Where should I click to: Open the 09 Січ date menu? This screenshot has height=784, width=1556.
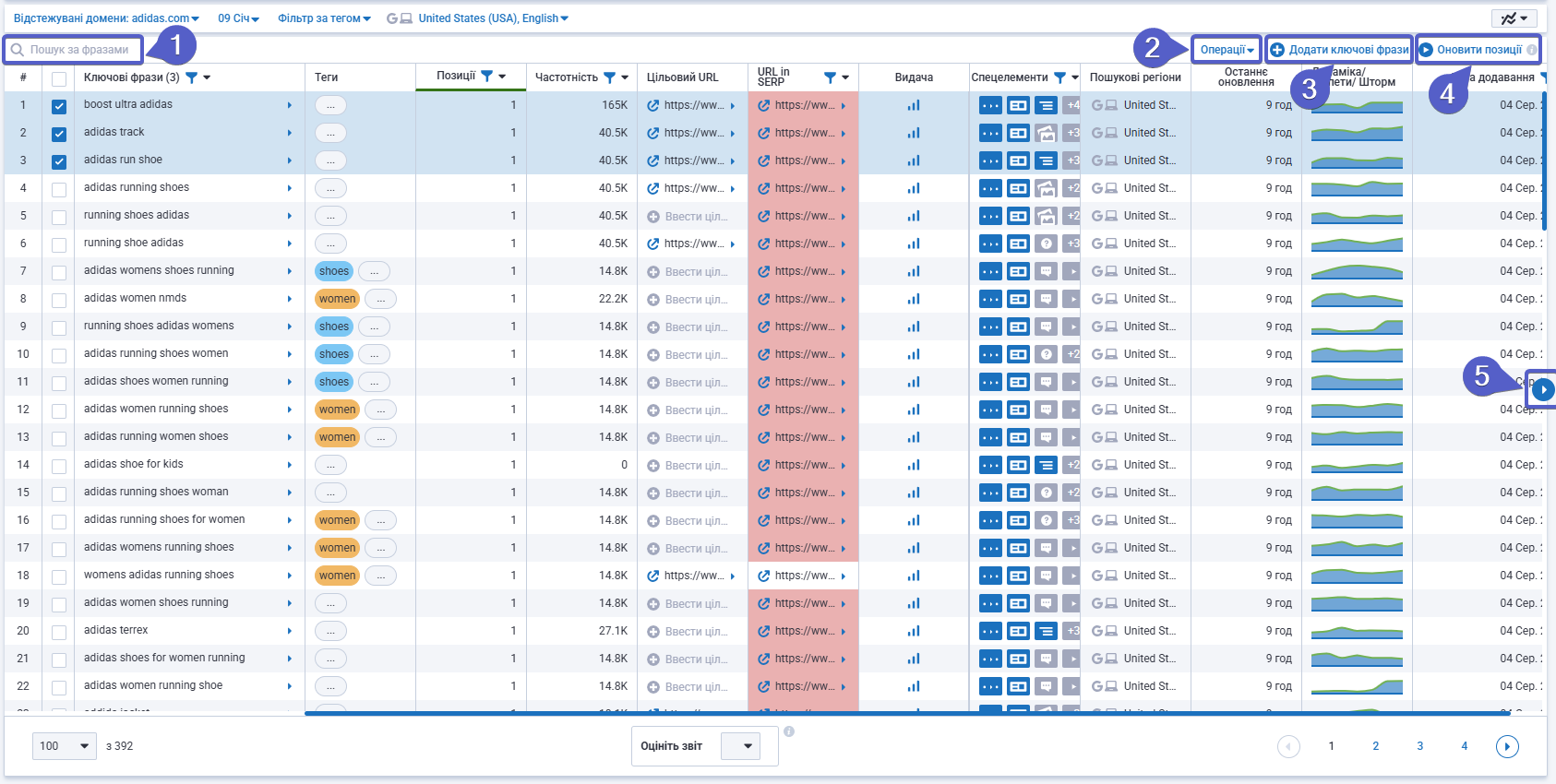[238, 18]
